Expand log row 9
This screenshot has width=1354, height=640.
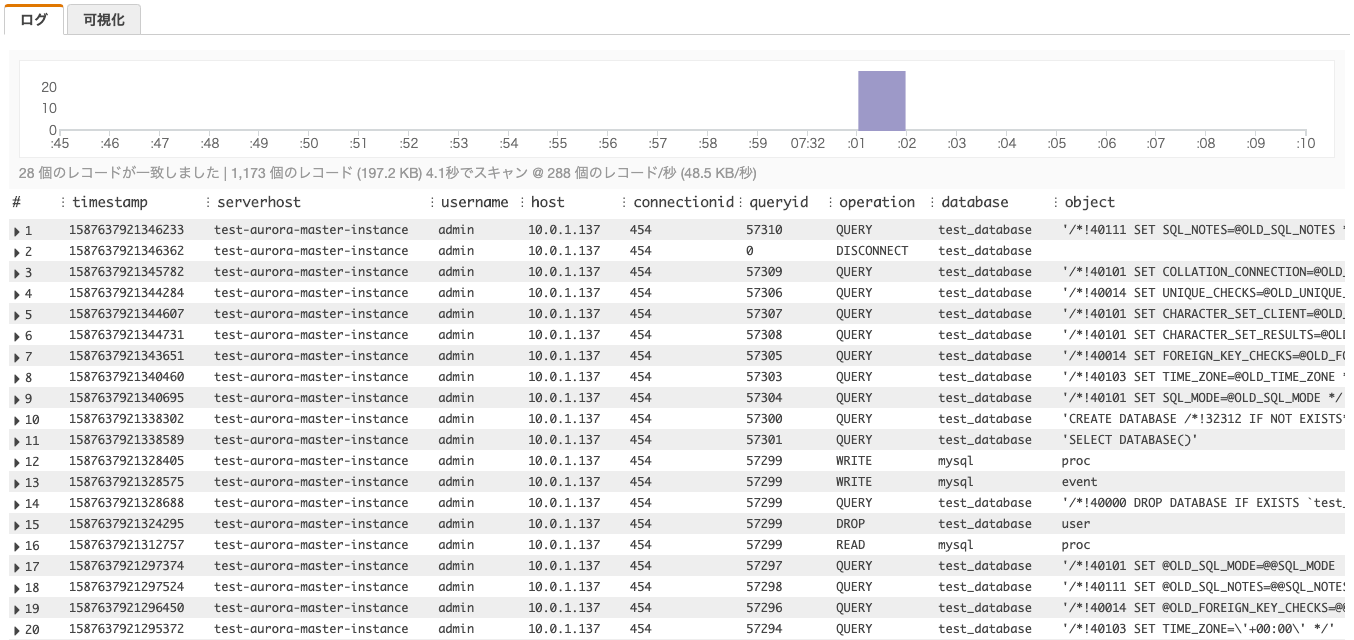tap(17, 398)
